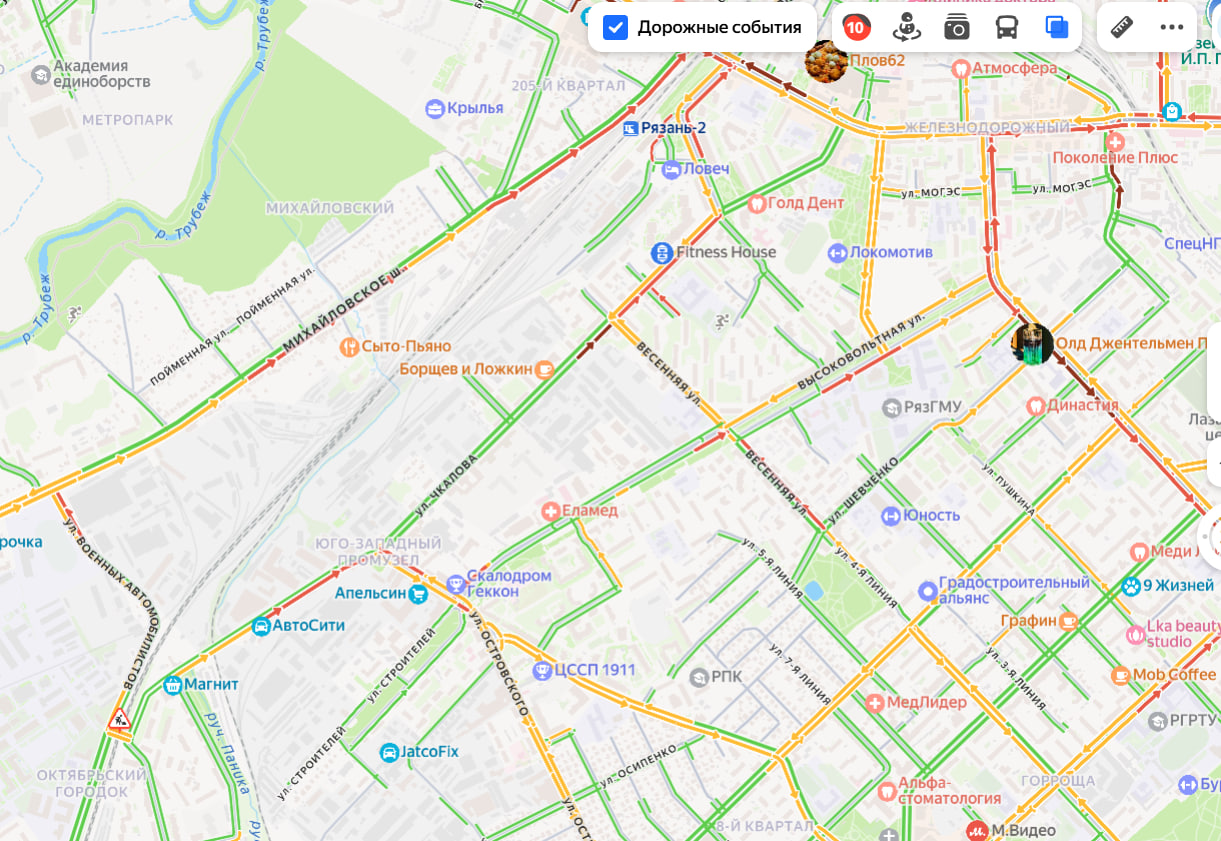The height and width of the screenshot is (841, 1221).
Task: Select the Рязань-2 railway station marker
Action: (x=631, y=128)
